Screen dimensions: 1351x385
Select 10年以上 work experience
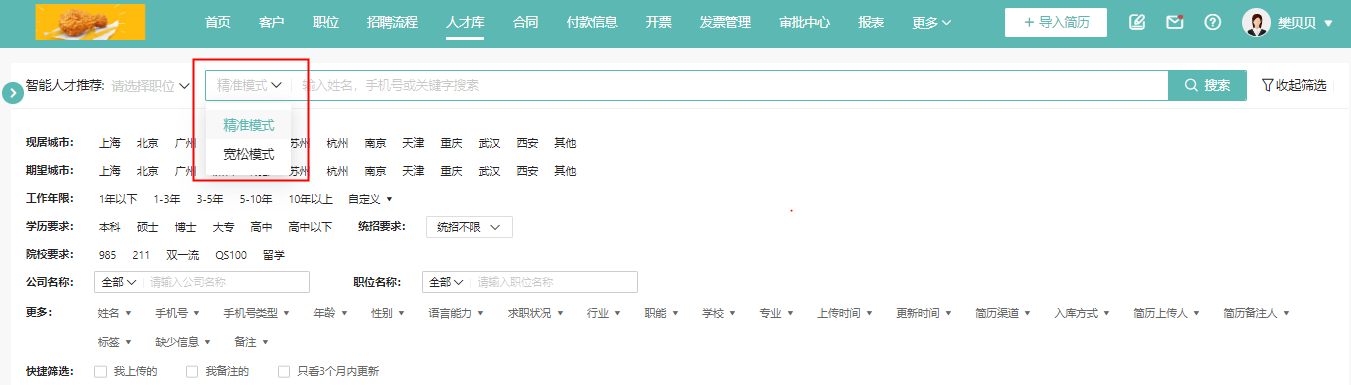[310, 199]
